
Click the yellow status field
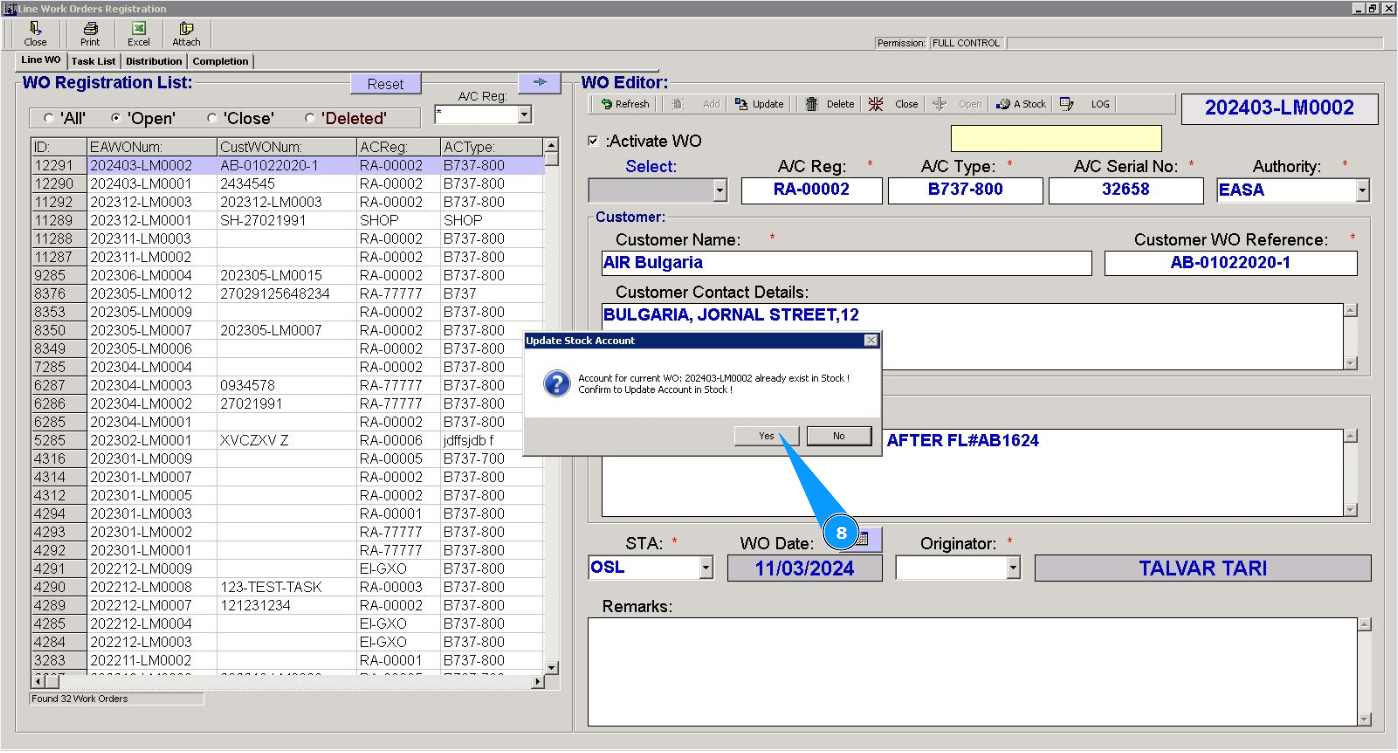click(x=1055, y=138)
